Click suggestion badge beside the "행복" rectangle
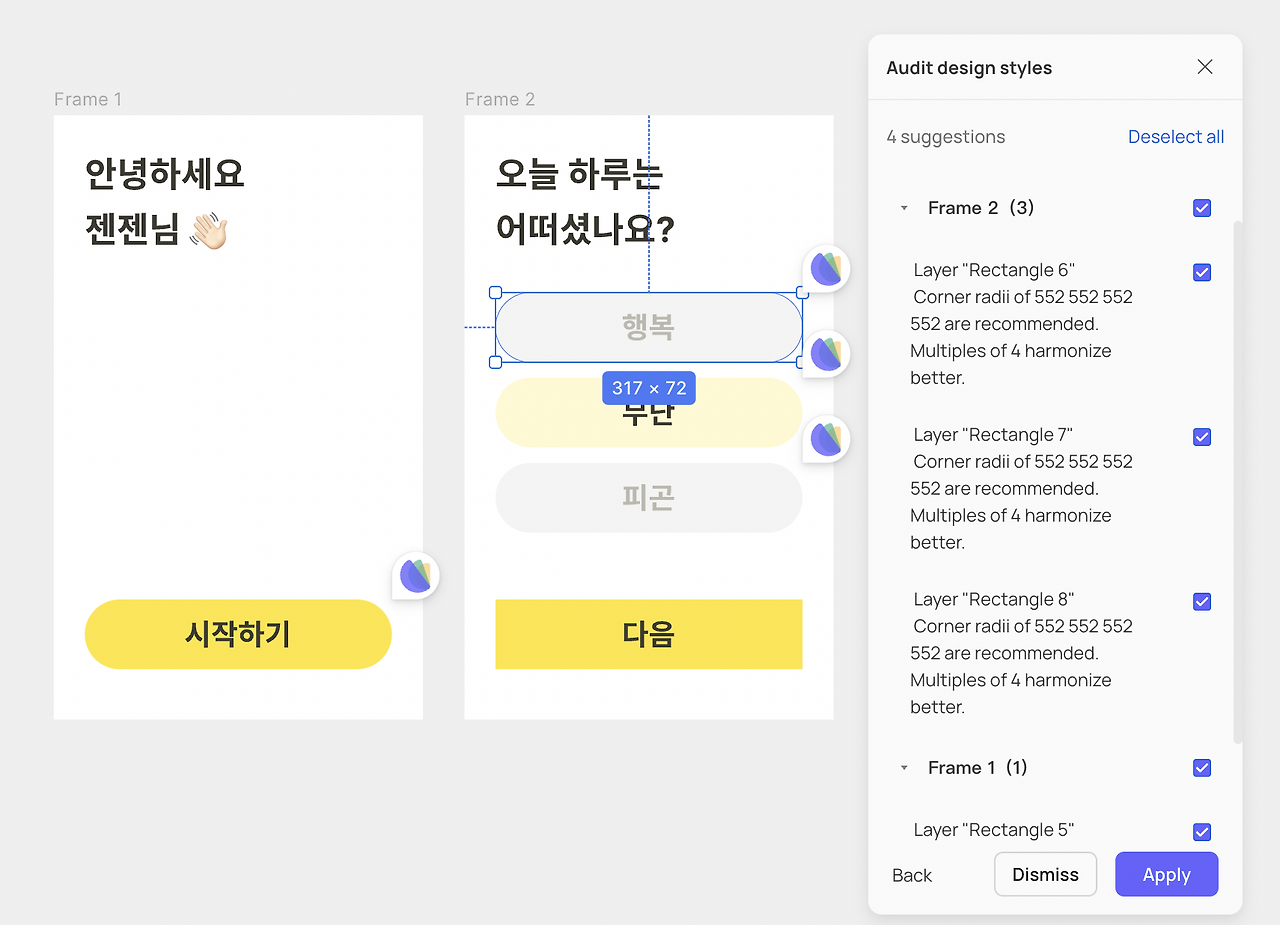 826,268
